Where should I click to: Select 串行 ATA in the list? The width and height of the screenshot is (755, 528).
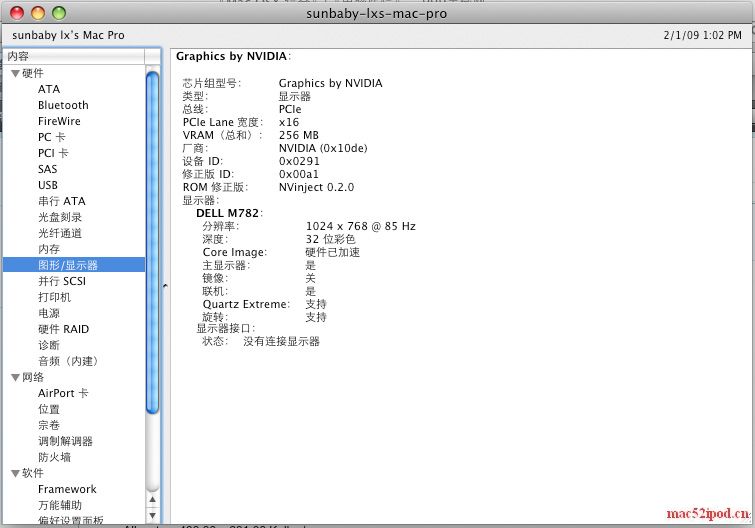pyautogui.click(x=62, y=201)
